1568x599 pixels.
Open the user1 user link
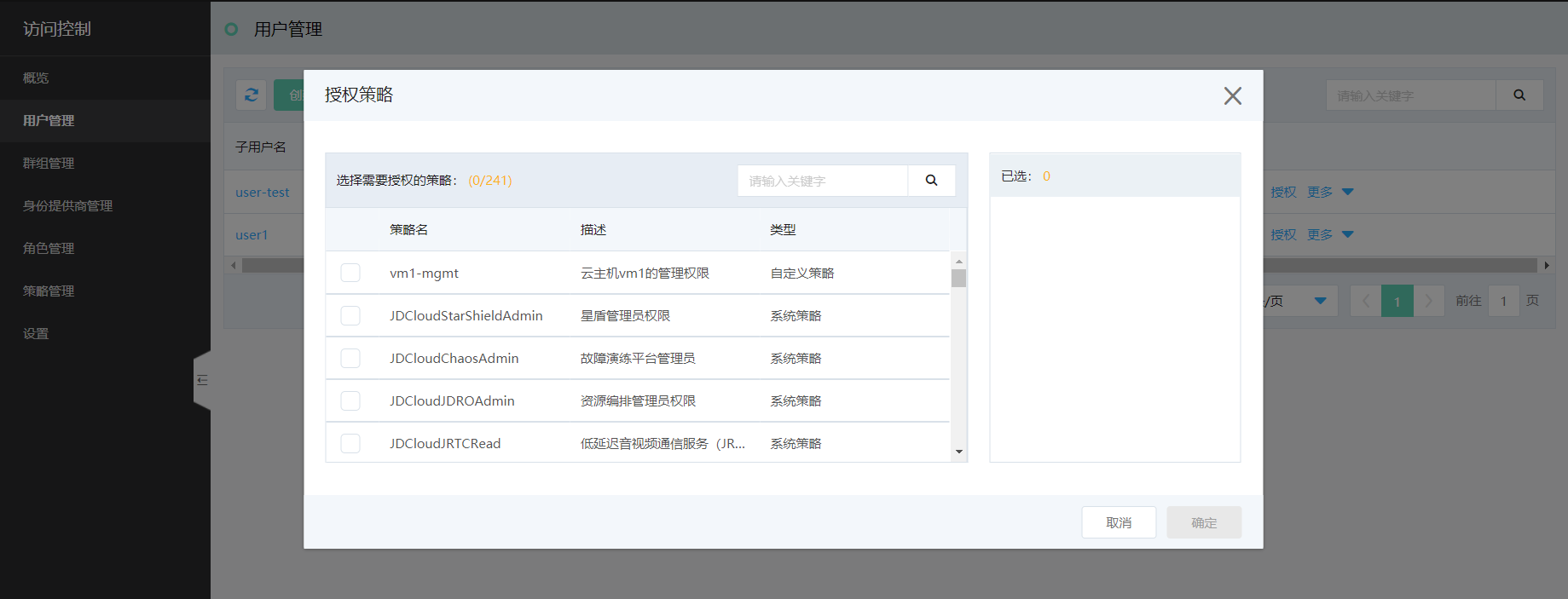tap(252, 235)
